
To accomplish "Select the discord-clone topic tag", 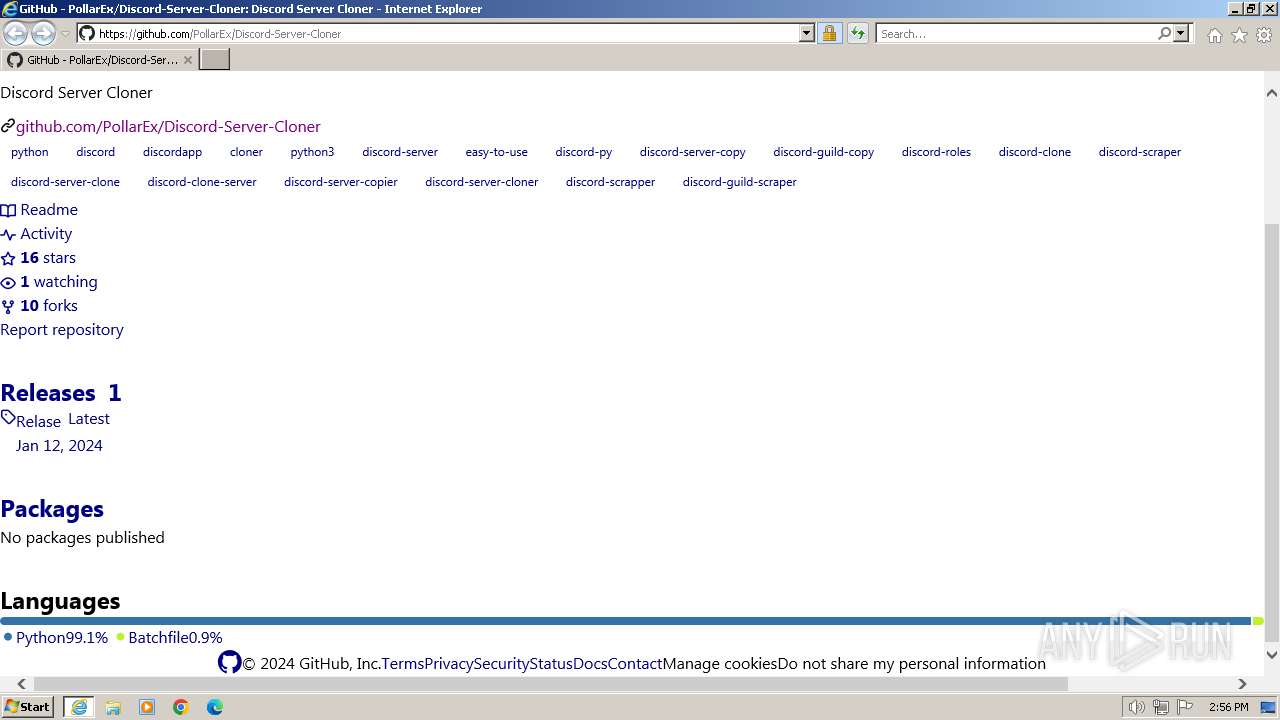I will [1034, 152].
